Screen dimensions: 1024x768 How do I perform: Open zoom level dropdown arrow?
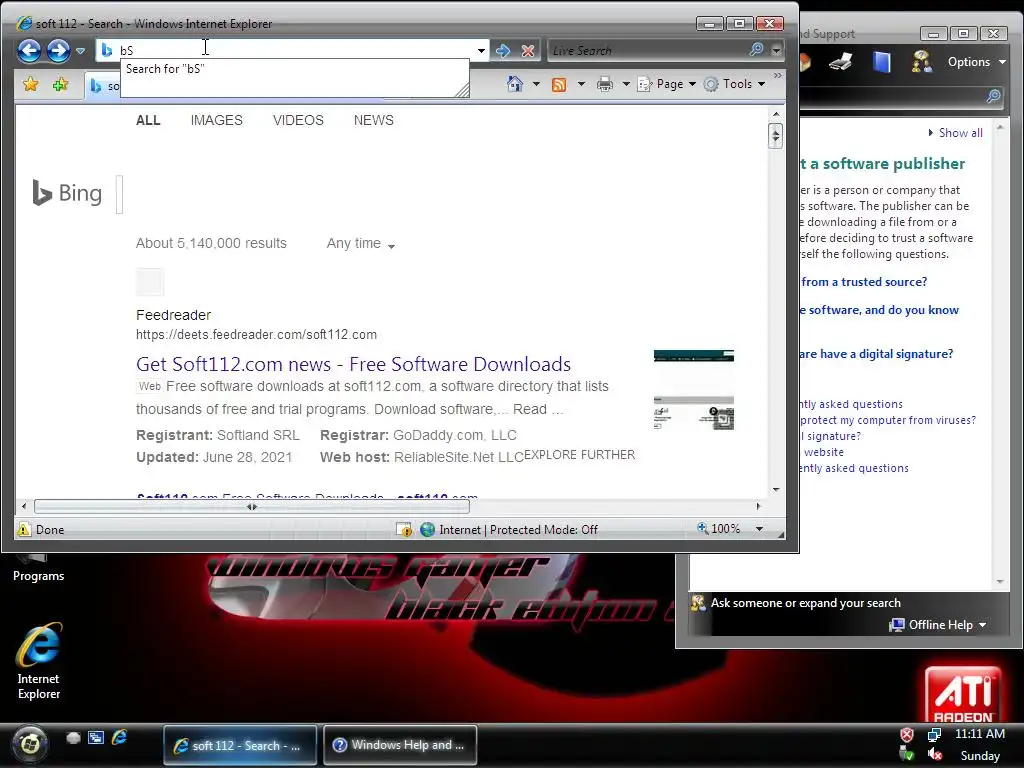click(x=759, y=529)
